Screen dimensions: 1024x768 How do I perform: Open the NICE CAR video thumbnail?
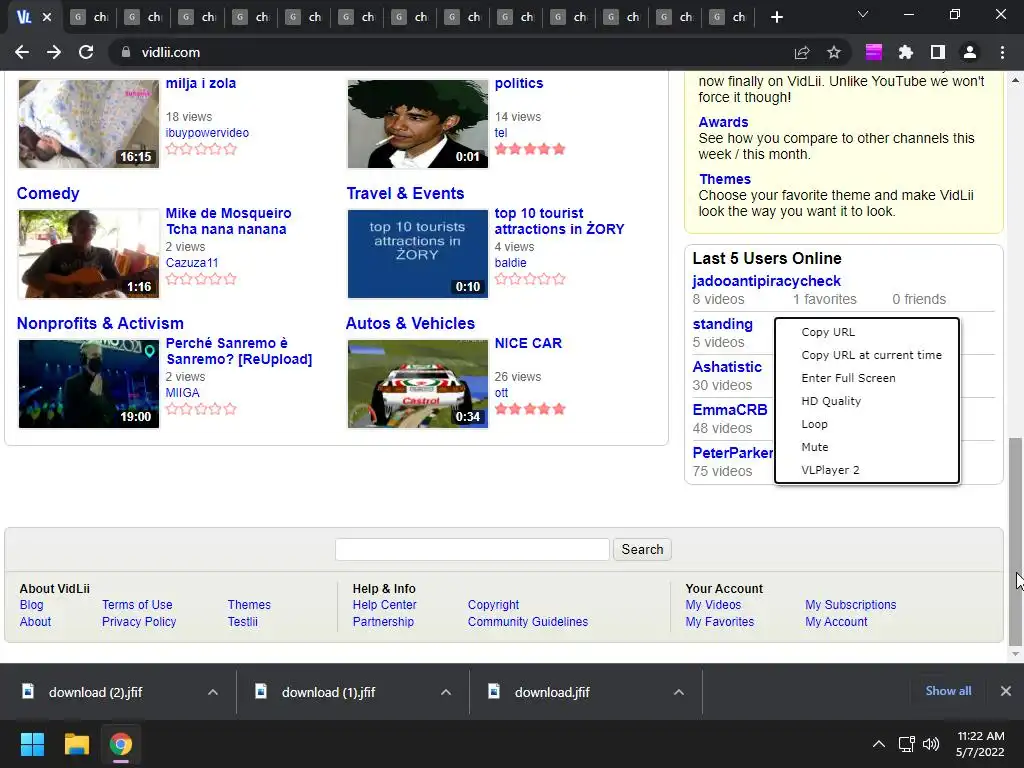click(x=418, y=383)
